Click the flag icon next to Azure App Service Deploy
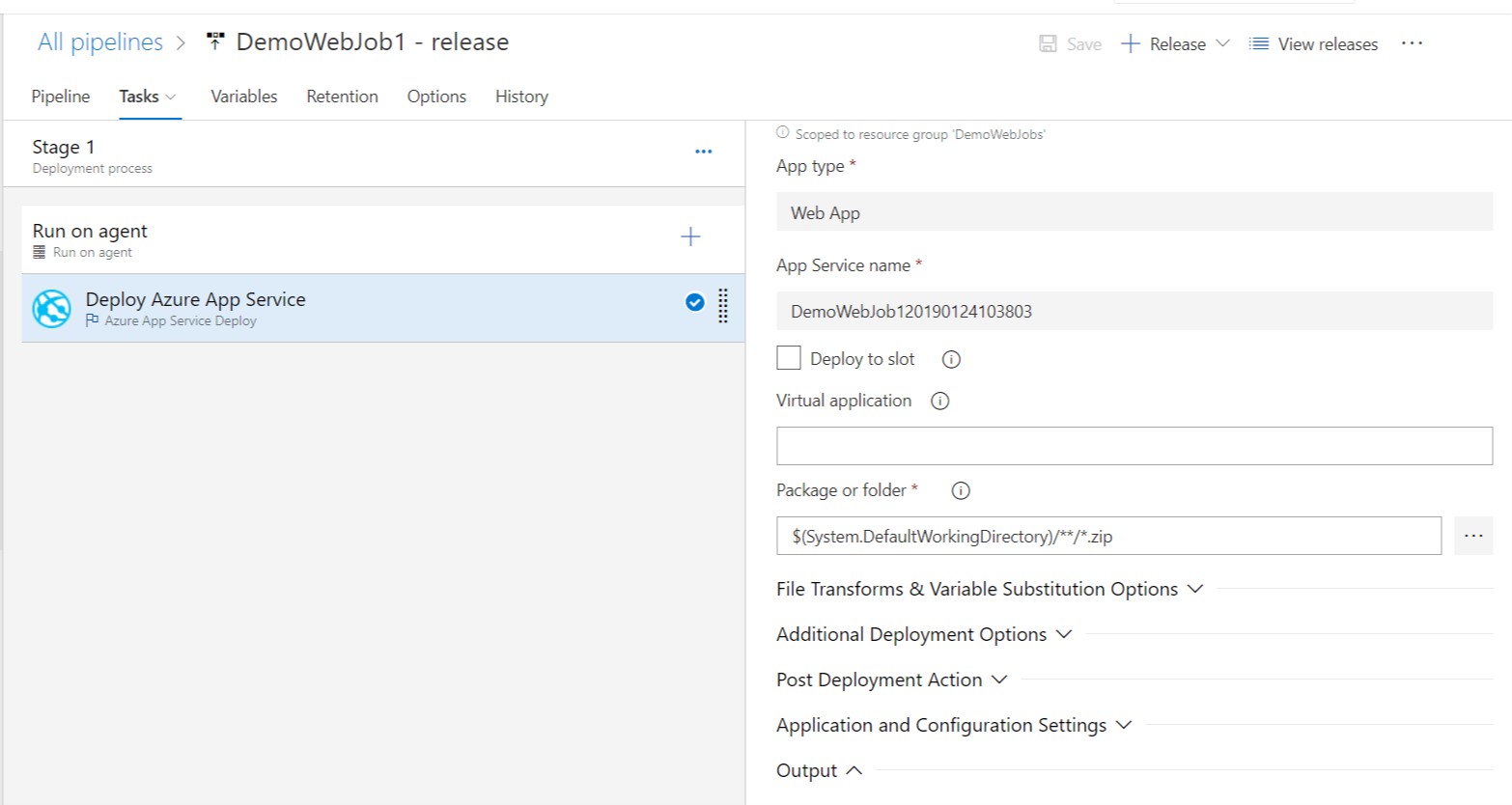1512x805 pixels. click(x=92, y=320)
